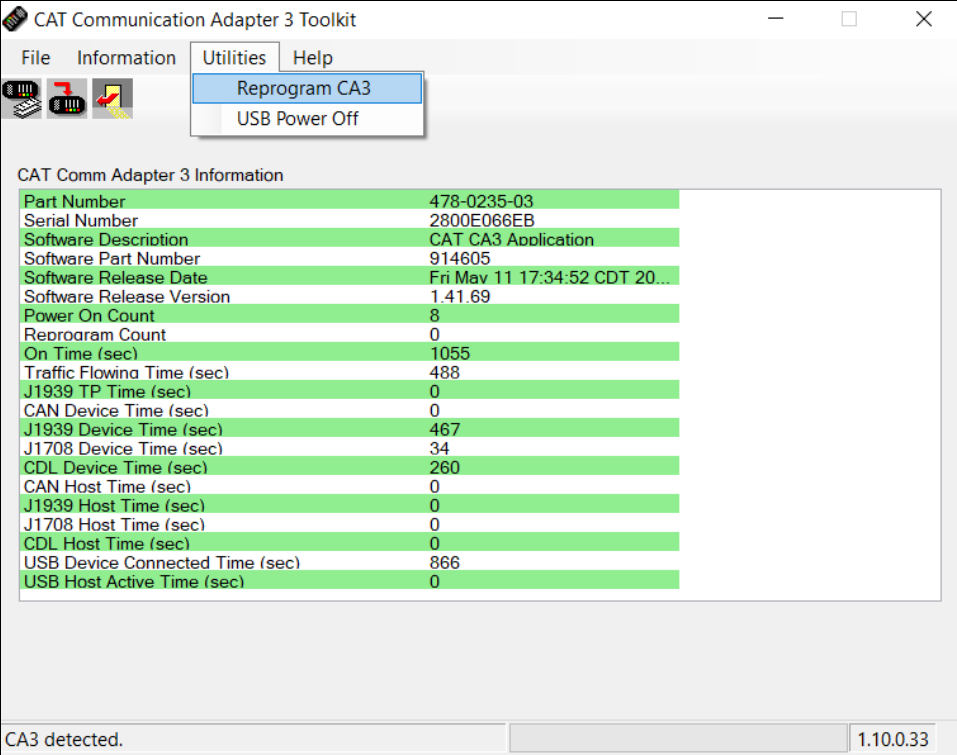Click the Fri May 11 release date value
The width and height of the screenshot is (957, 755).
coord(549,277)
